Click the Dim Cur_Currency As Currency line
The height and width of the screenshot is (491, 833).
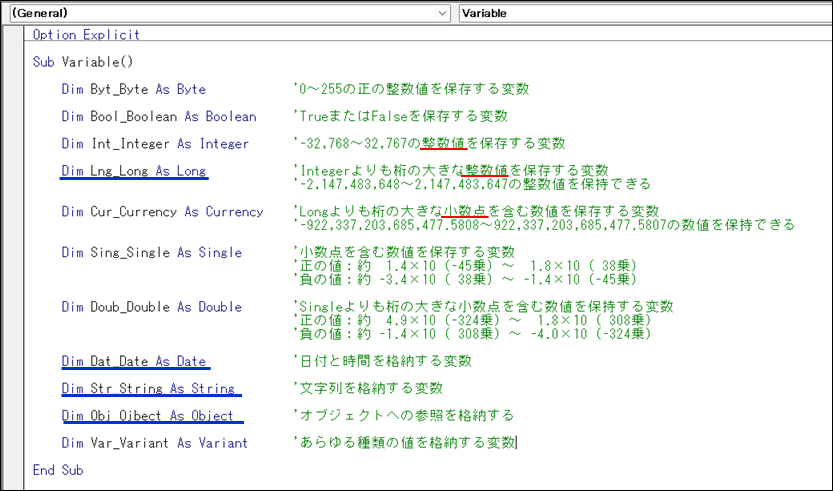(x=162, y=211)
